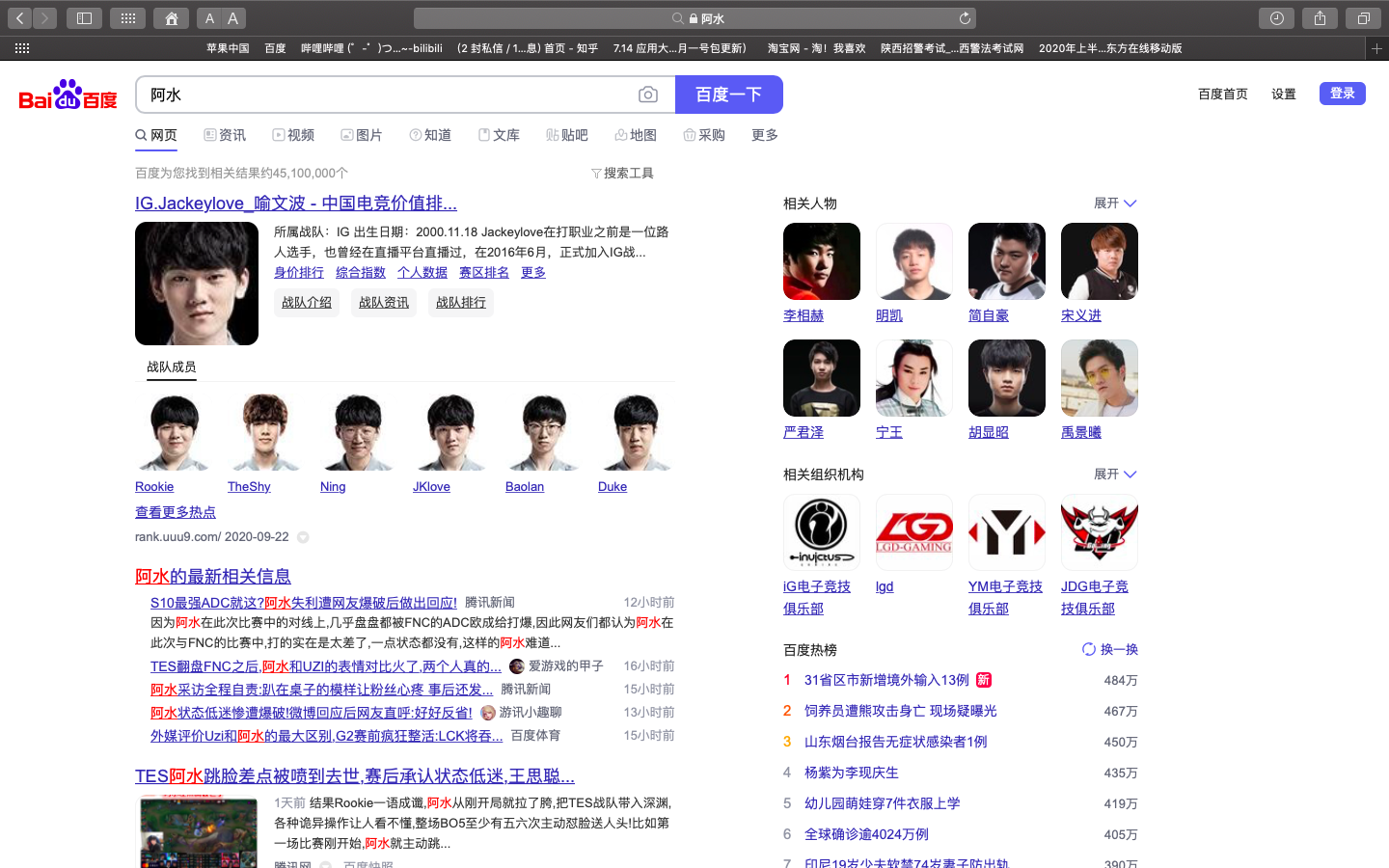
Task: Open the 更多 search categories menu
Action: 765,135
